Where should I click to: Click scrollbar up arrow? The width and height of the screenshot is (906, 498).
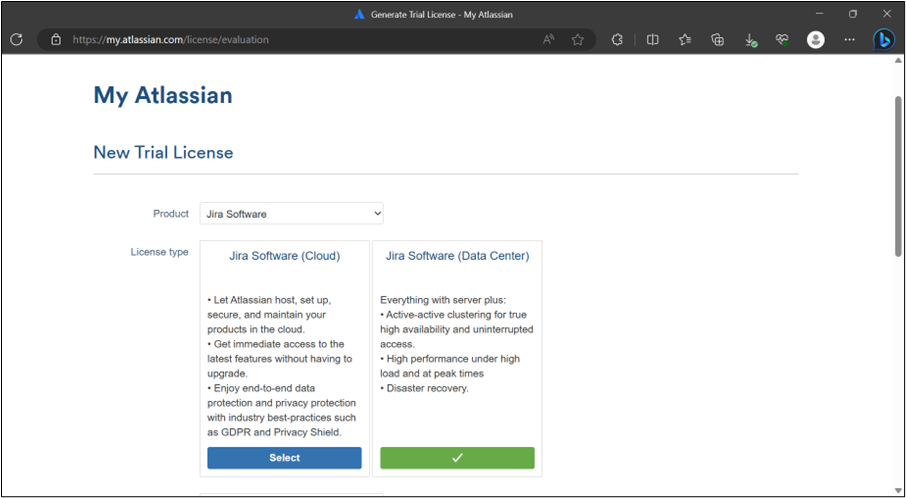(898, 61)
